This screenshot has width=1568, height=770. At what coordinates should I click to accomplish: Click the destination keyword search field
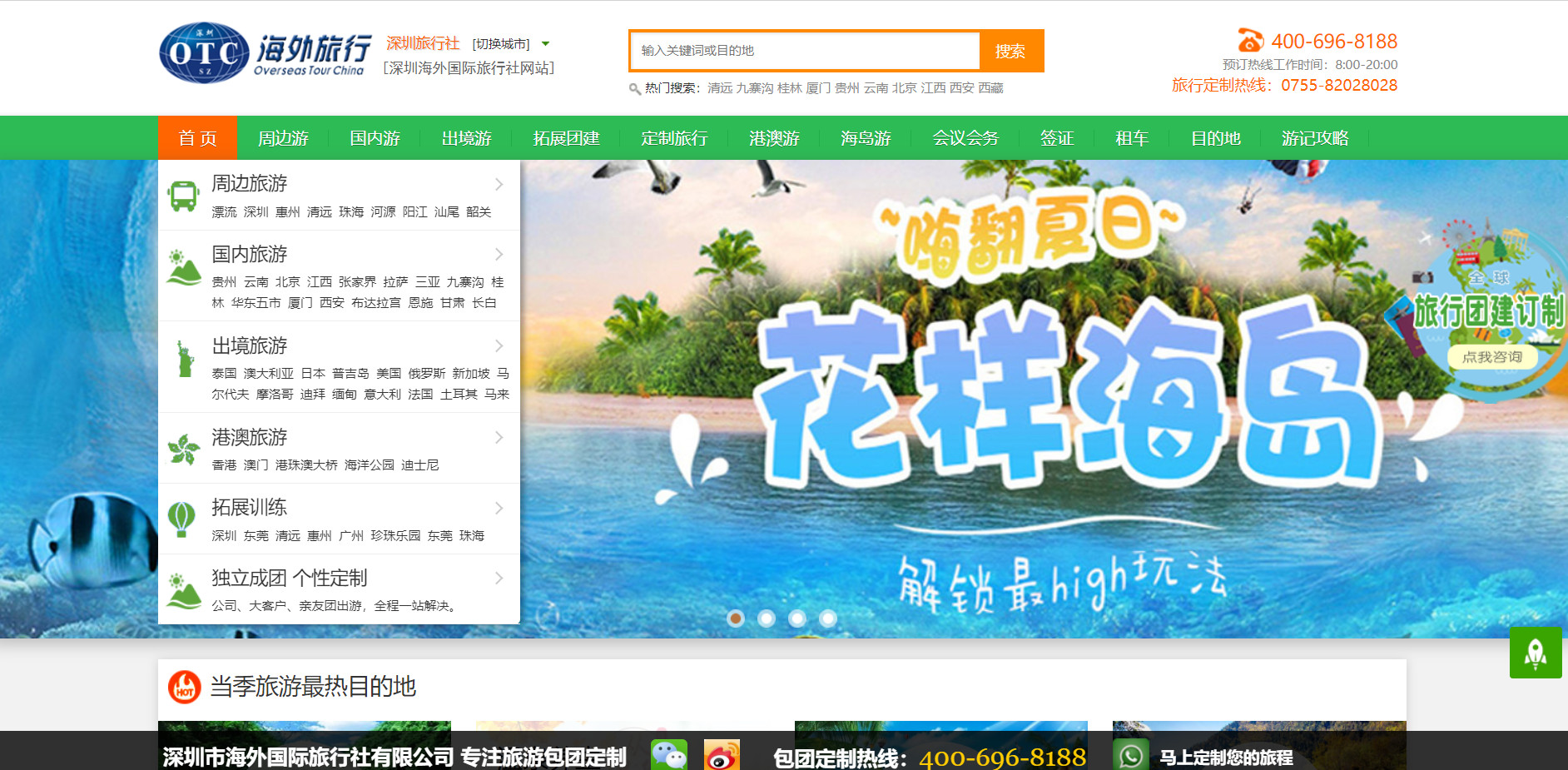(805, 51)
